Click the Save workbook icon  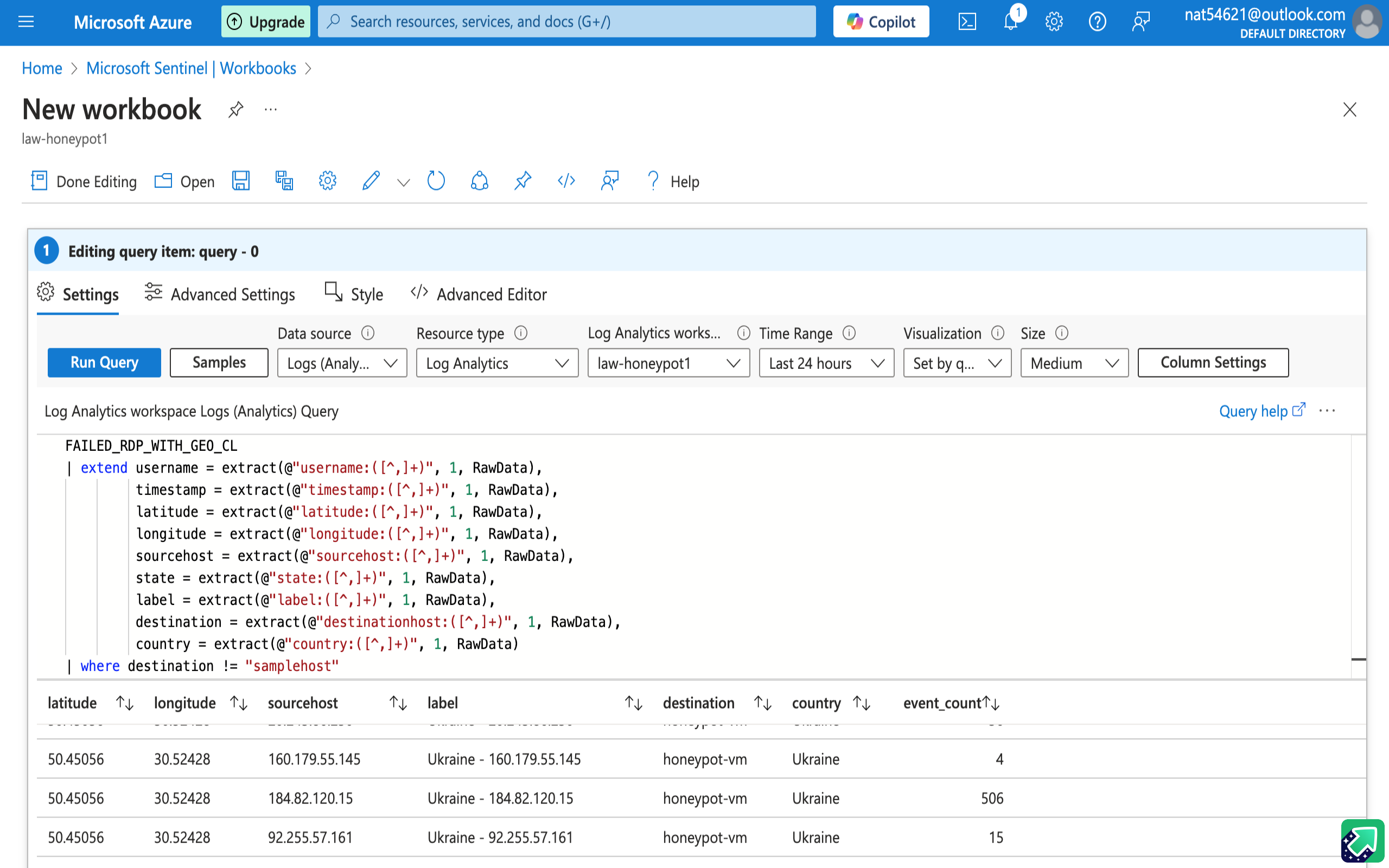(x=240, y=181)
